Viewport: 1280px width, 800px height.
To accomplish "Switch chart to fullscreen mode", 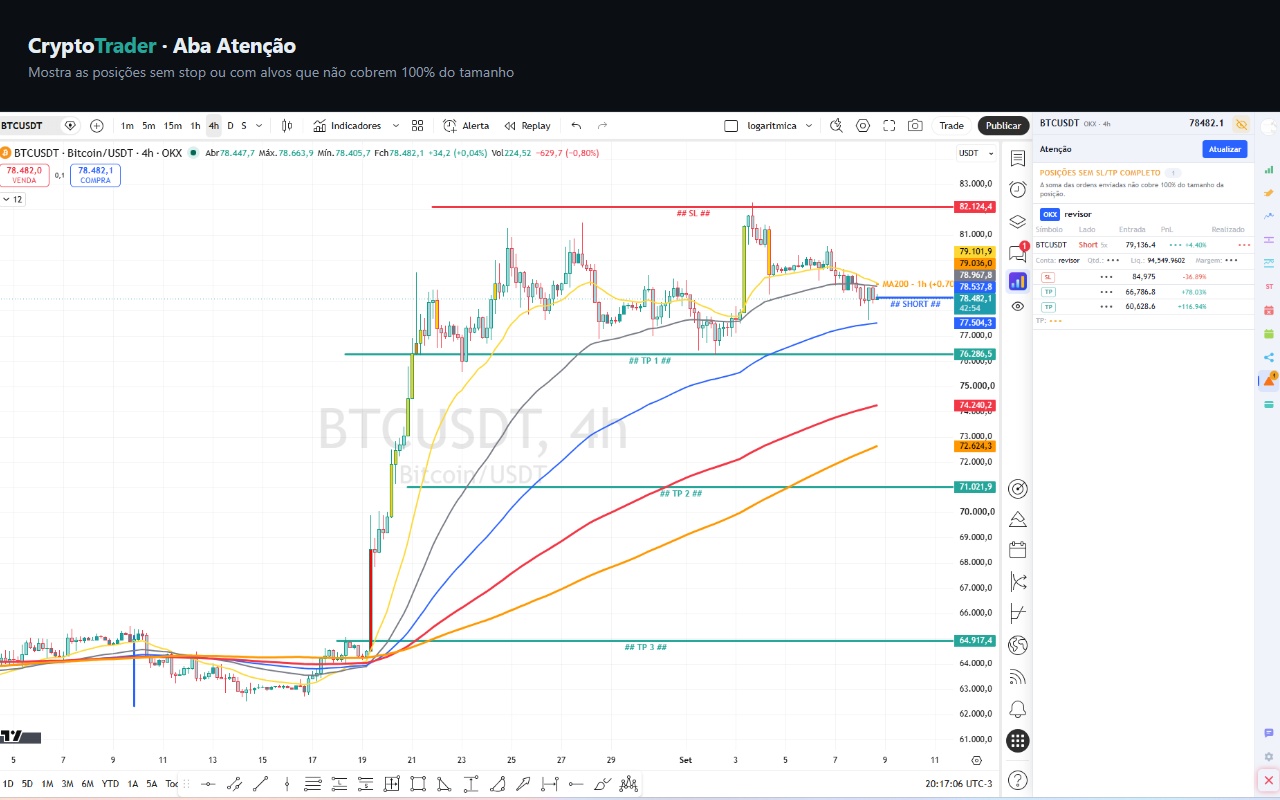I will 889,126.
